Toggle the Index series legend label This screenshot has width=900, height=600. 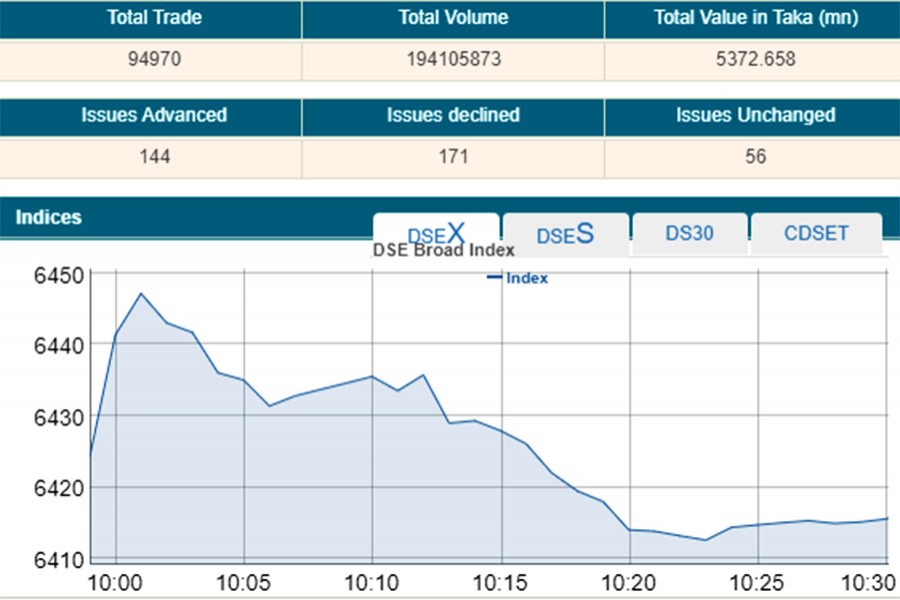click(527, 279)
